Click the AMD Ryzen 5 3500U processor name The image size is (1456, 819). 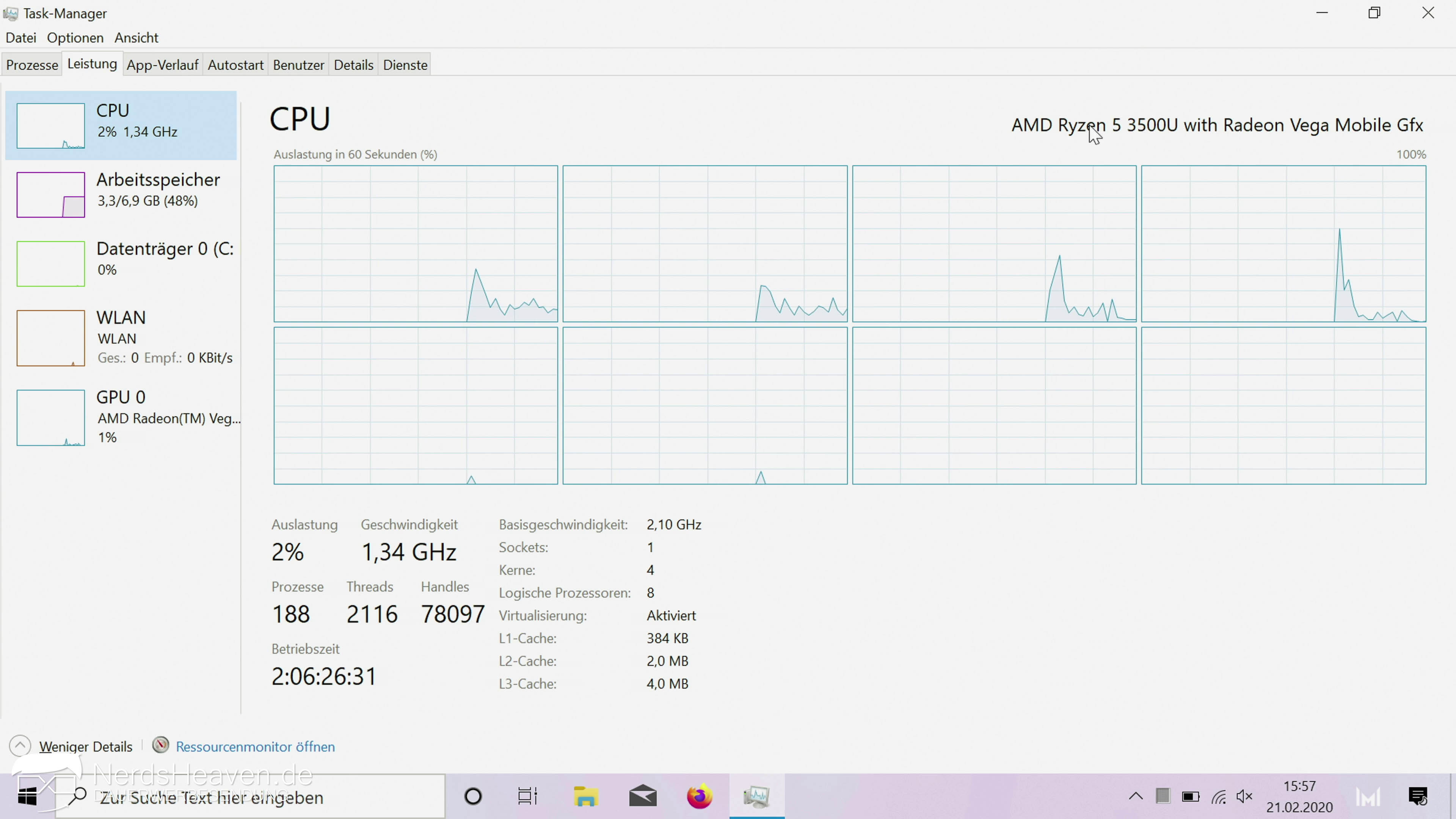pyautogui.click(x=1217, y=125)
